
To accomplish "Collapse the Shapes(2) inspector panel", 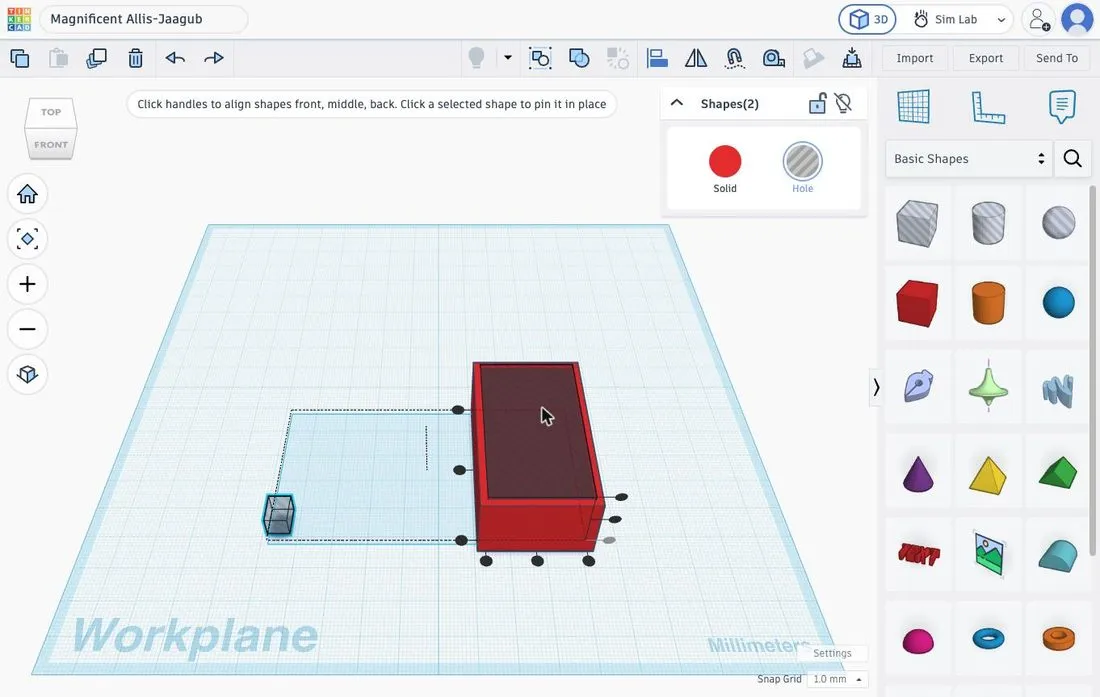I will coord(677,103).
